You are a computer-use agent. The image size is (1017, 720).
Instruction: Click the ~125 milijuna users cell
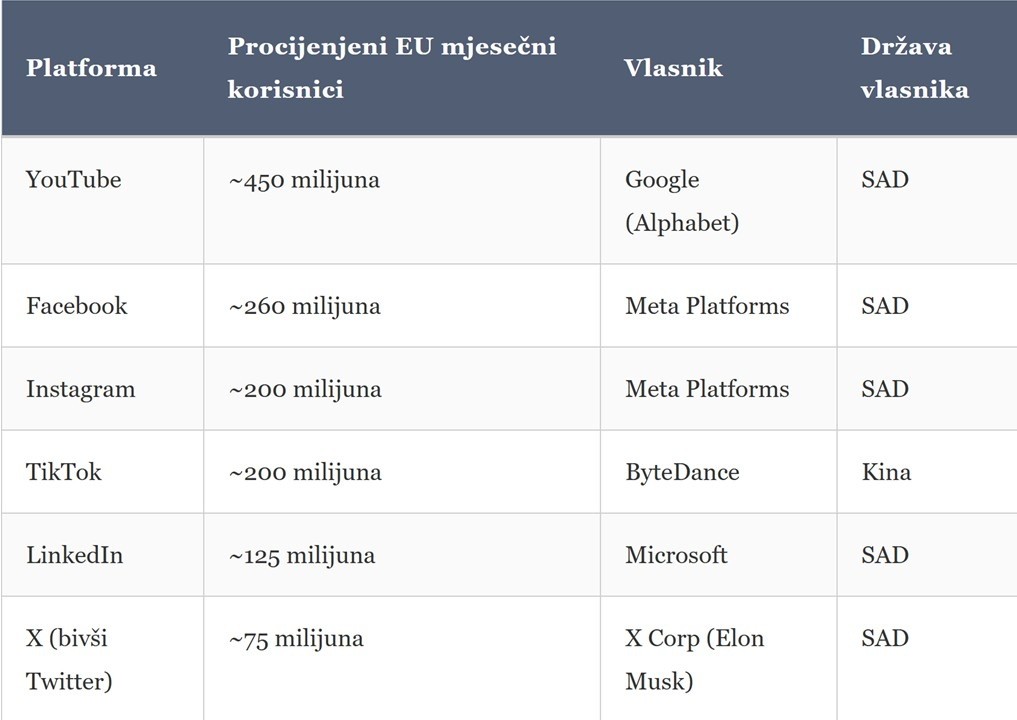pos(302,555)
